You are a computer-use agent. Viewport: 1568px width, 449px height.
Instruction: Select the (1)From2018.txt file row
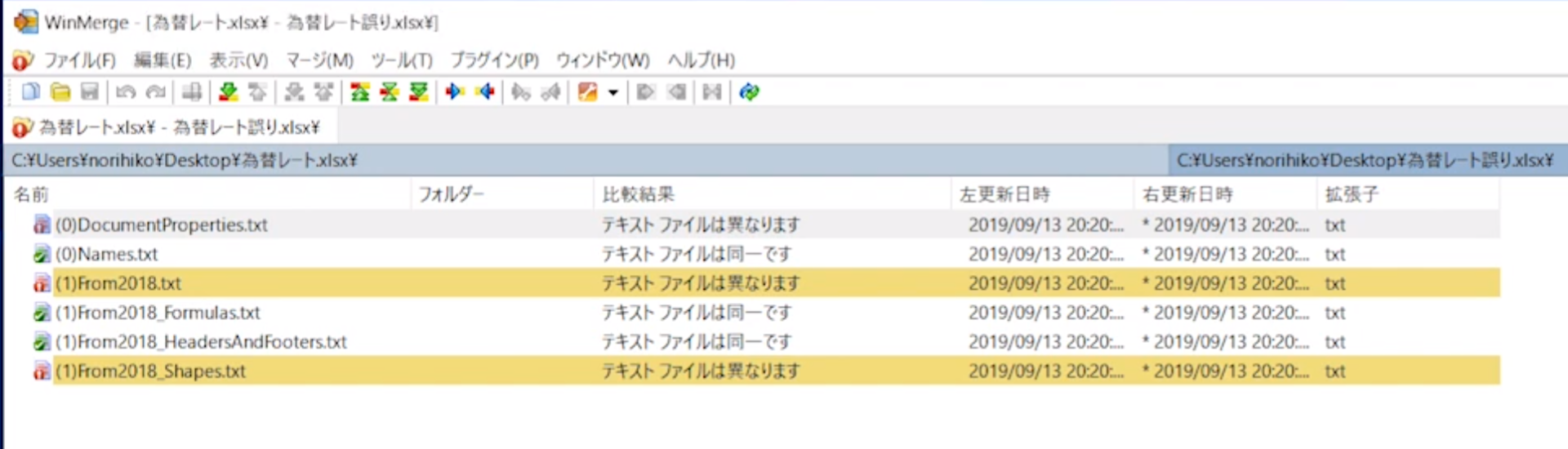118,283
